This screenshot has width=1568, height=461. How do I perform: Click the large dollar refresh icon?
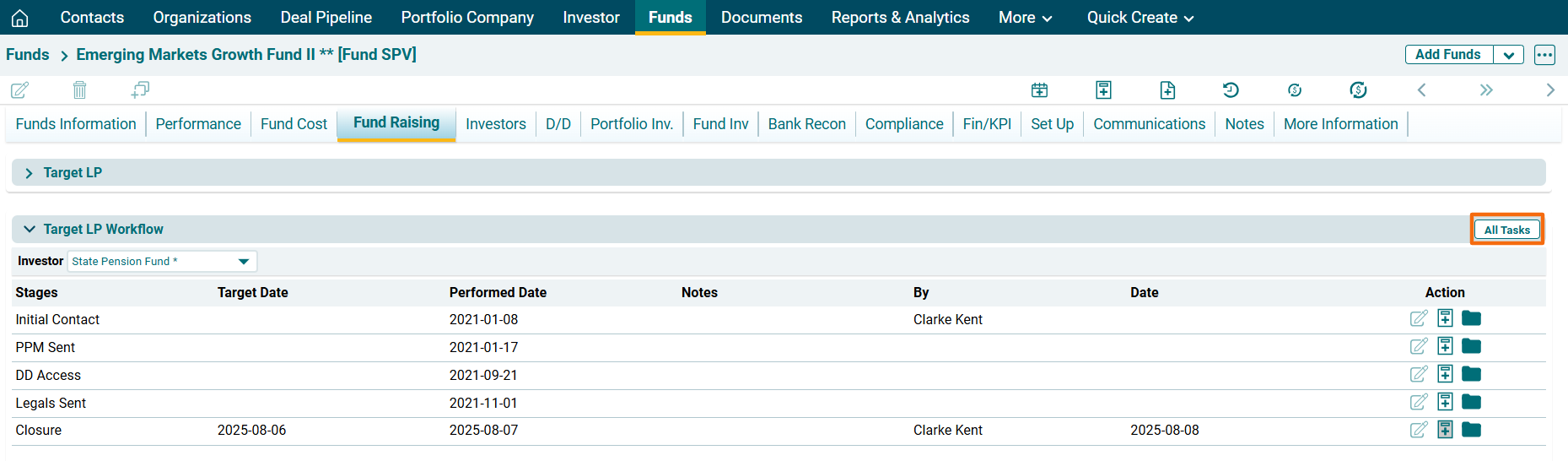click(1358, 89)
